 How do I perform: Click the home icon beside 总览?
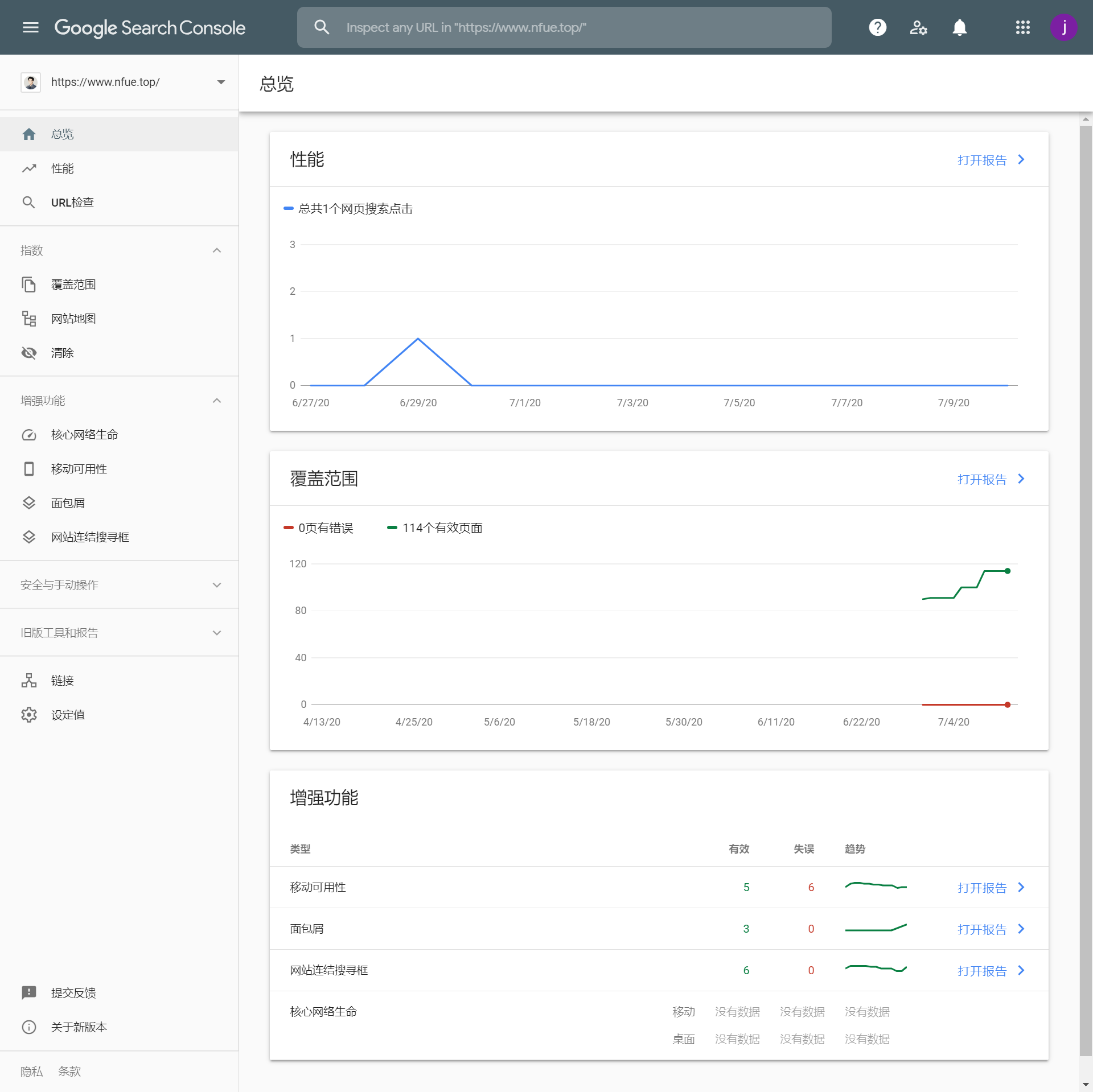coord(29,134)
